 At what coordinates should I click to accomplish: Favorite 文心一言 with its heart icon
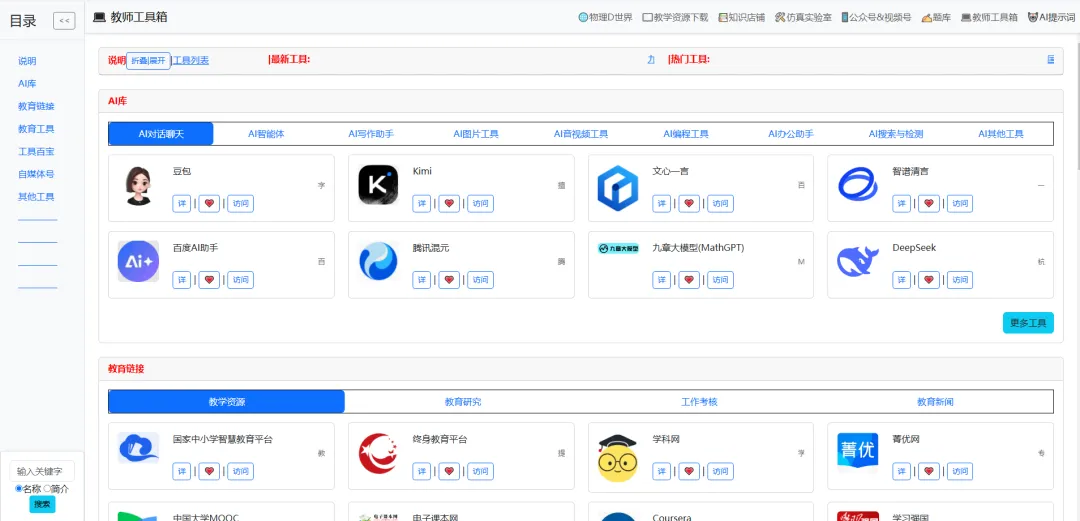point(689,203)
